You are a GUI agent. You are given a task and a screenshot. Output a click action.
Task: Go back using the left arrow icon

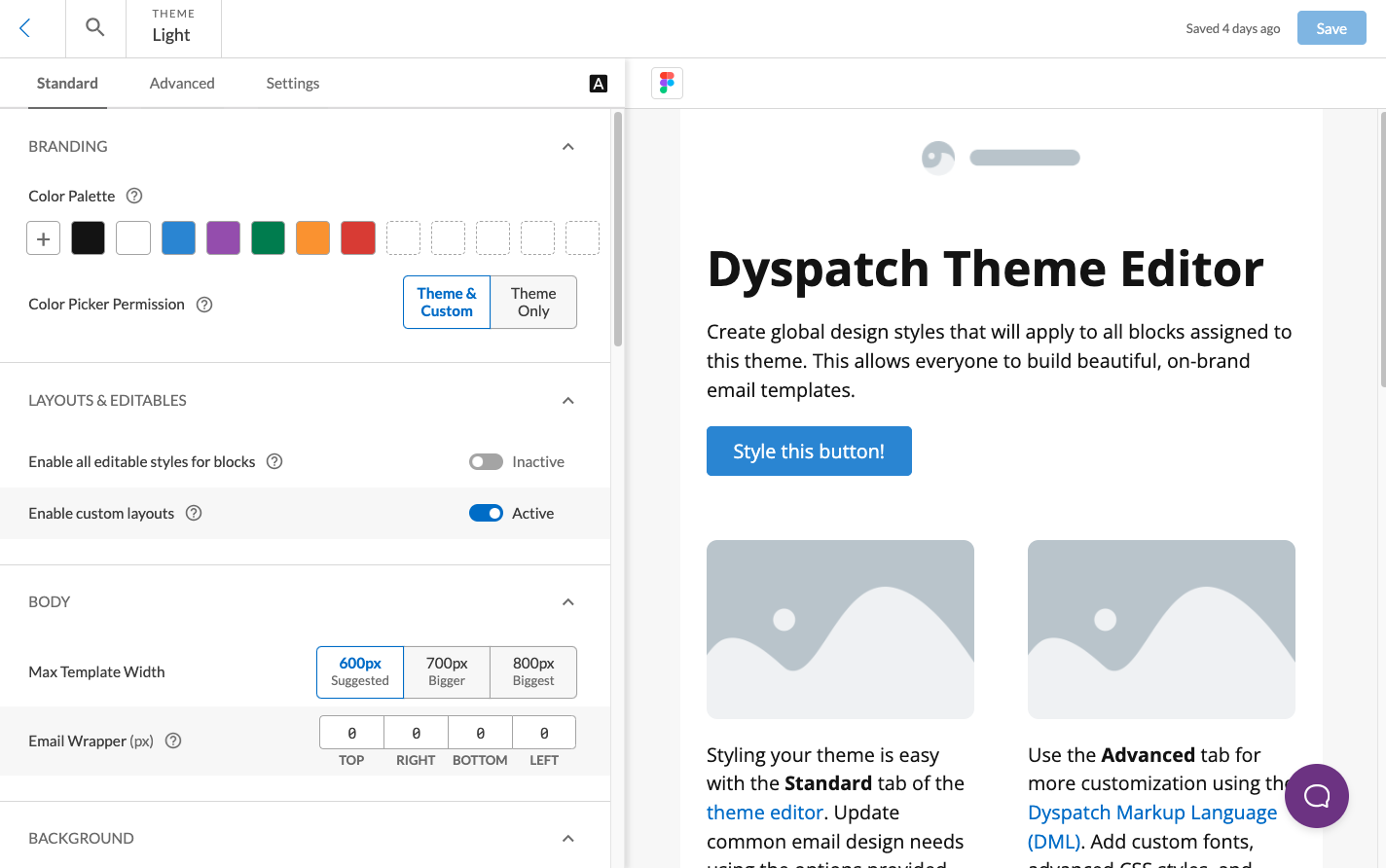click(x=25, y=28)
